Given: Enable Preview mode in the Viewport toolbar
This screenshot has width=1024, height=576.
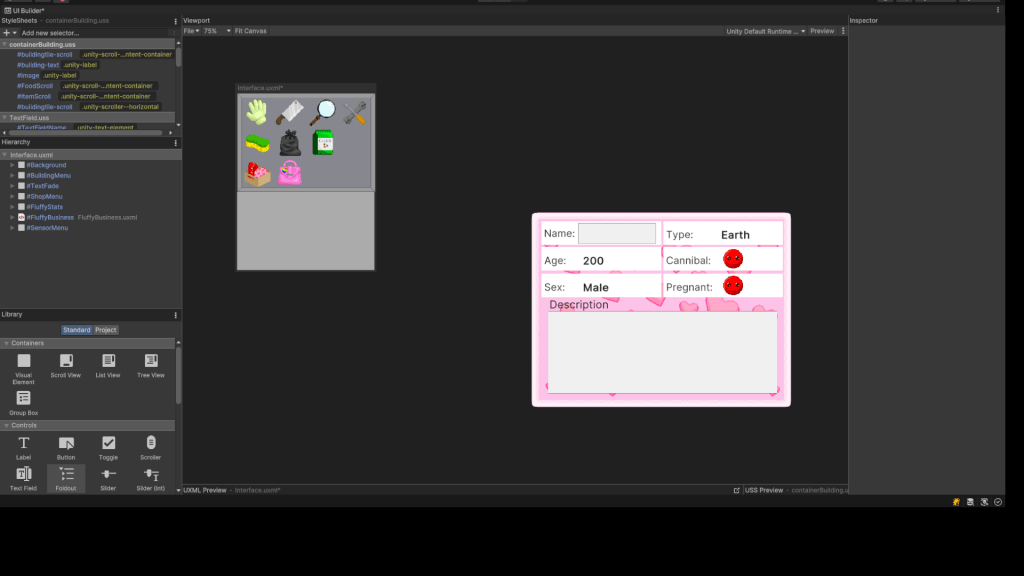Looking at the screenshot, I should (x=822, y=30).
